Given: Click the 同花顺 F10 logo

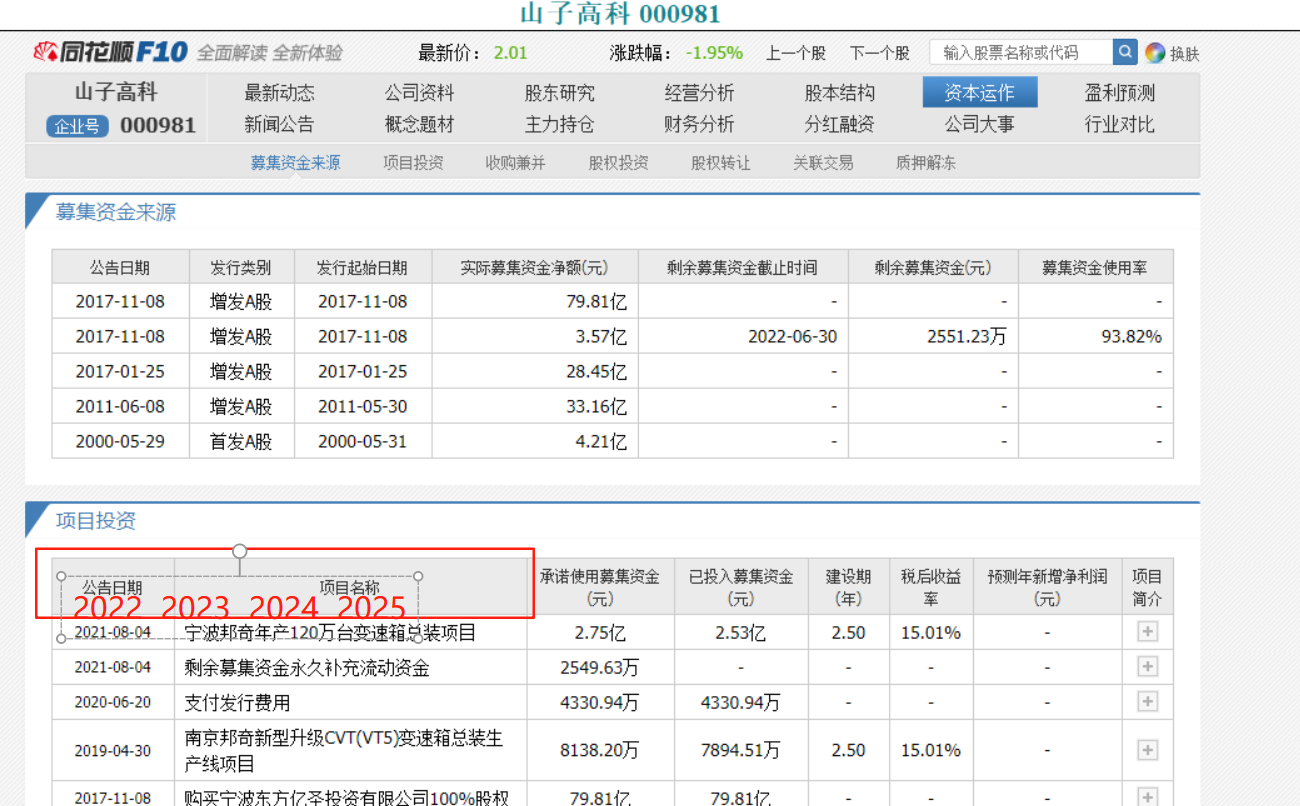Looking at the screenshot, I should pos(110,52).
